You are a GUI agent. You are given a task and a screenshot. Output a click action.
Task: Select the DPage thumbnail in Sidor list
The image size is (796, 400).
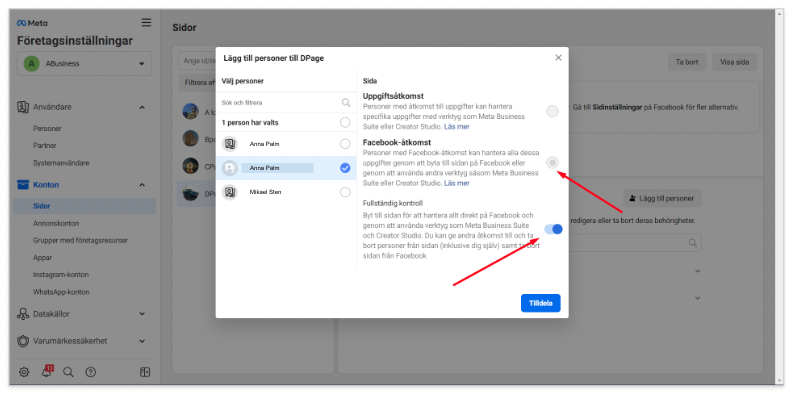coord(191,193)
